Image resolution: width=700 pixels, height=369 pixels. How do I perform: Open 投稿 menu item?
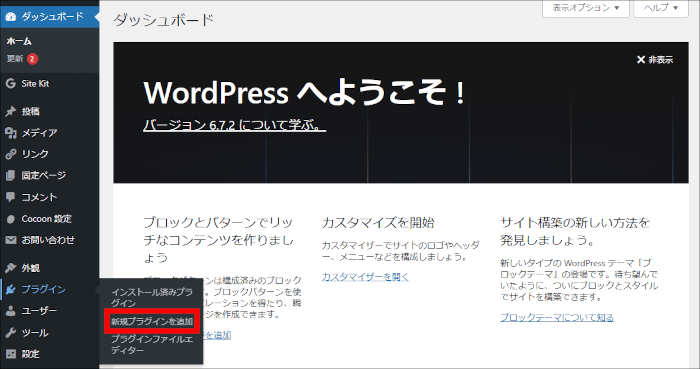[x=50, y=111]
